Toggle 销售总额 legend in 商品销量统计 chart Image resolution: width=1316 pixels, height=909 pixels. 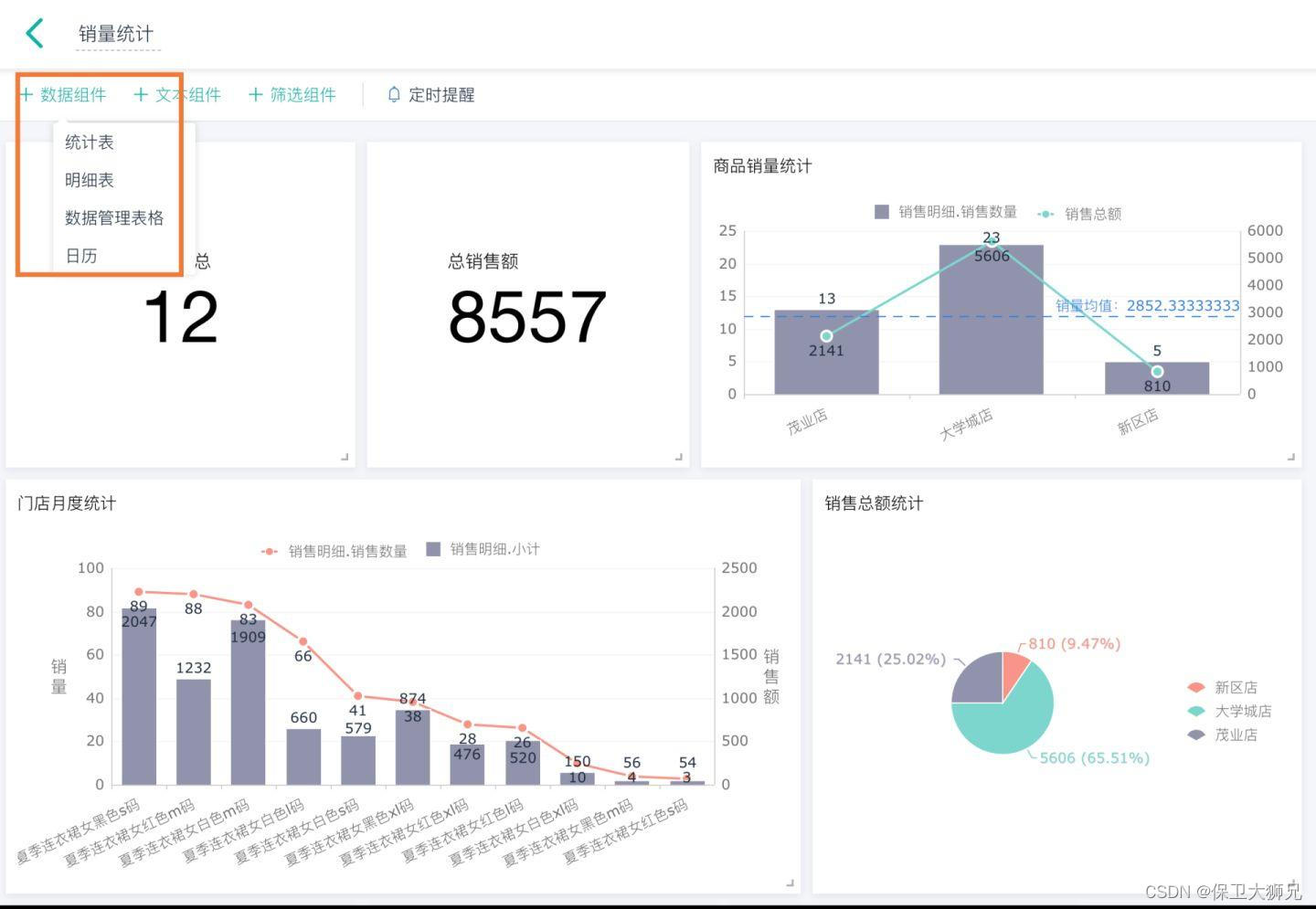point(1079,214)
